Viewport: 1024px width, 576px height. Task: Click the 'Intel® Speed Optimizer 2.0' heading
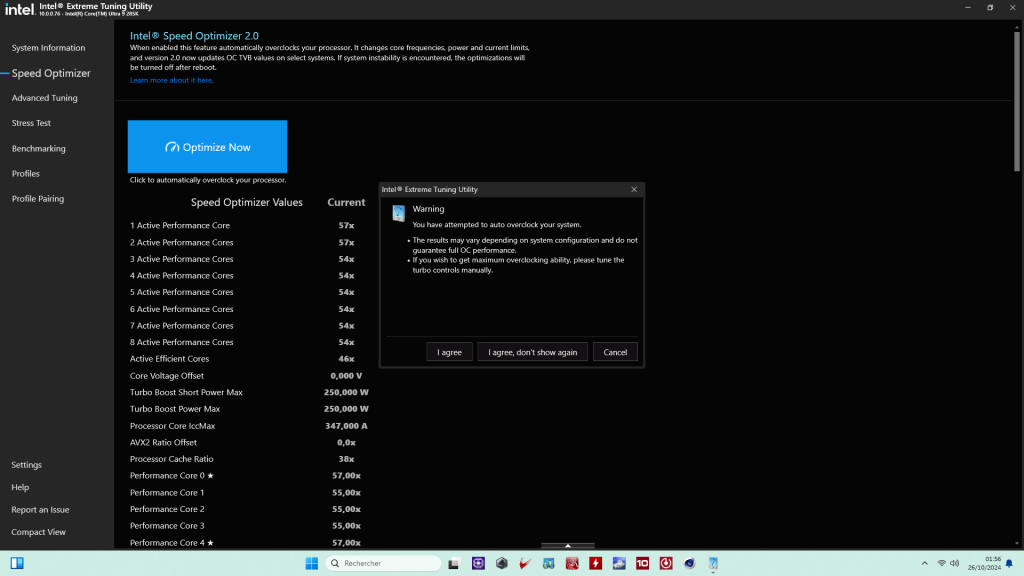tap(194, 36)
